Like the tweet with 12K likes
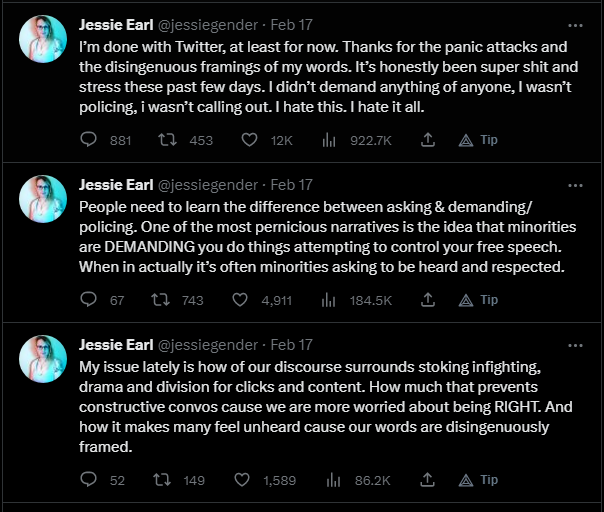This screenshot has height=512, width=604. 249,139
